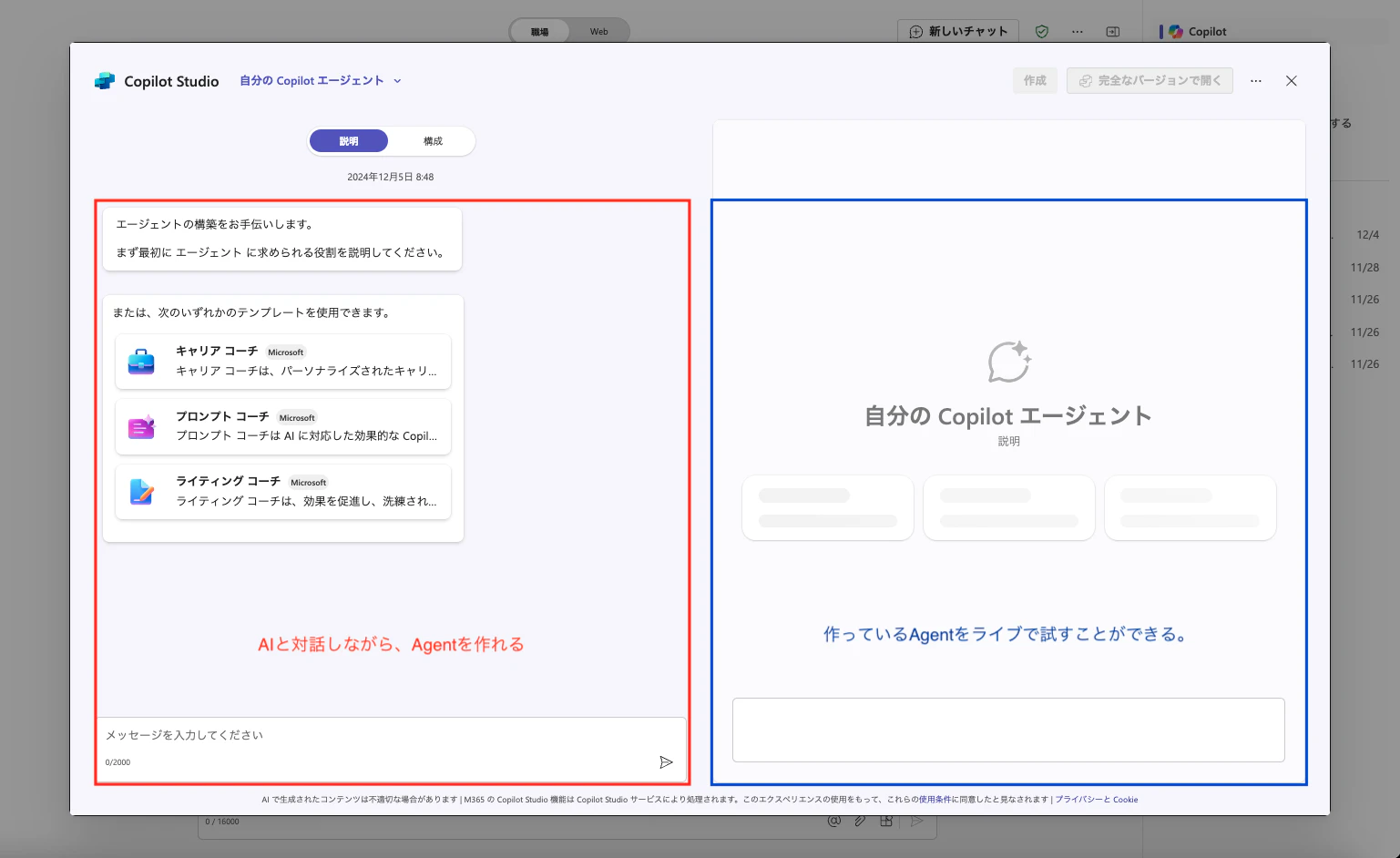The image size is (1400, 858).
Task: Select the 職場 toggle in background window
Action: coord(540,31)
